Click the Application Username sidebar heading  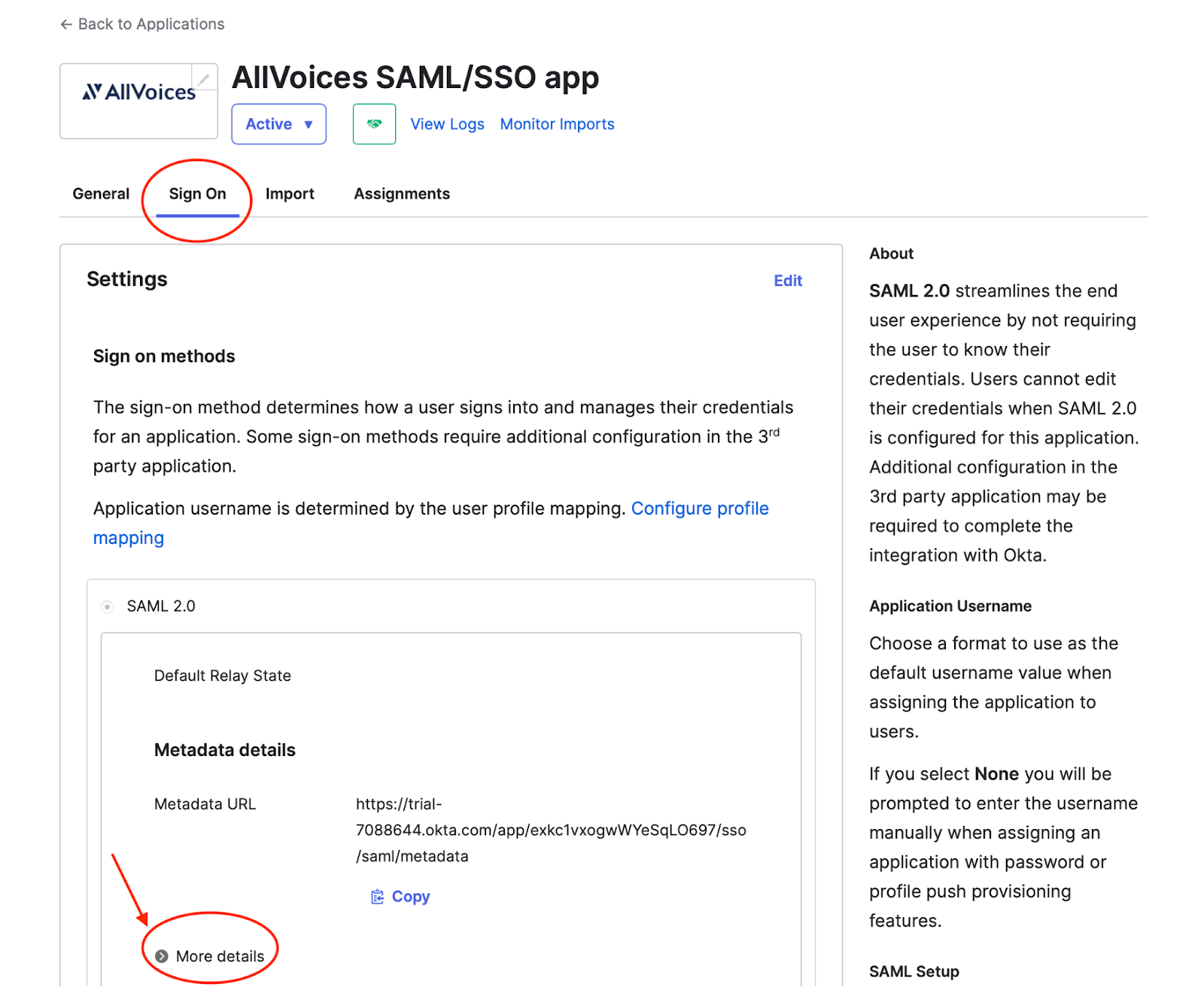(950, 606)
